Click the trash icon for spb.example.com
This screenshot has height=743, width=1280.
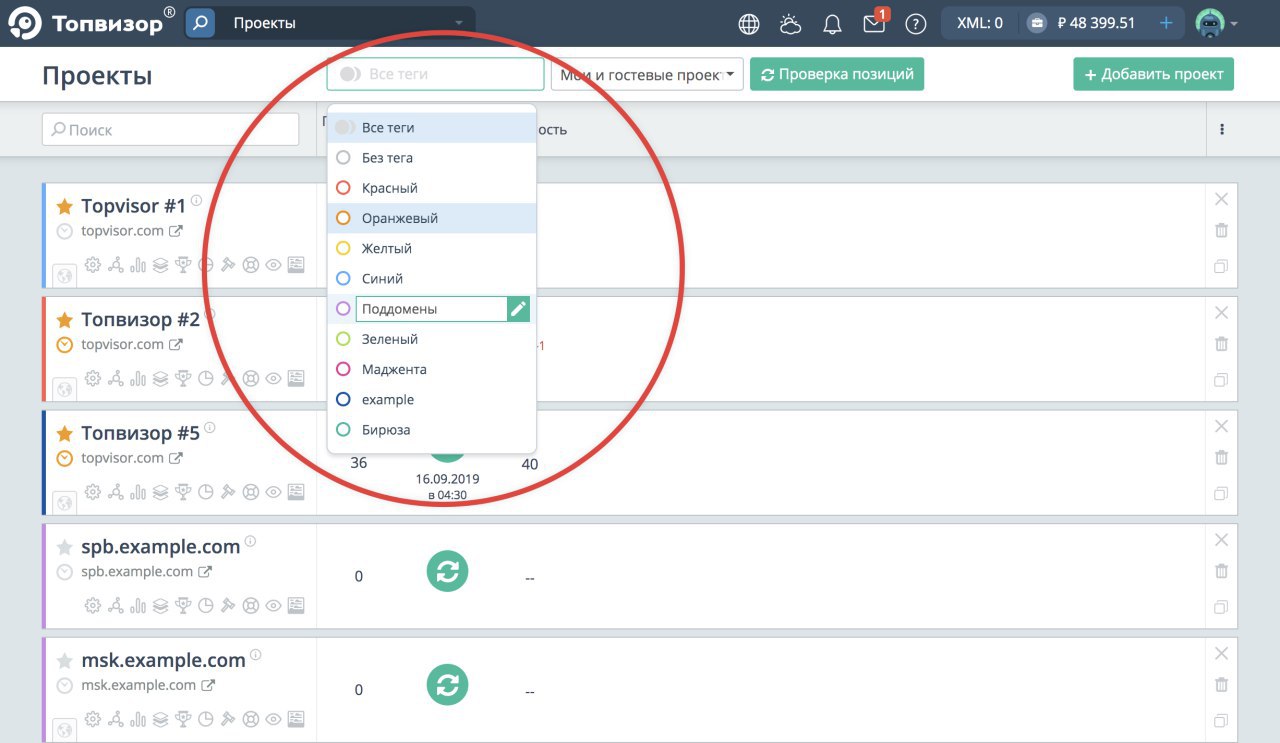point(1221,572)
